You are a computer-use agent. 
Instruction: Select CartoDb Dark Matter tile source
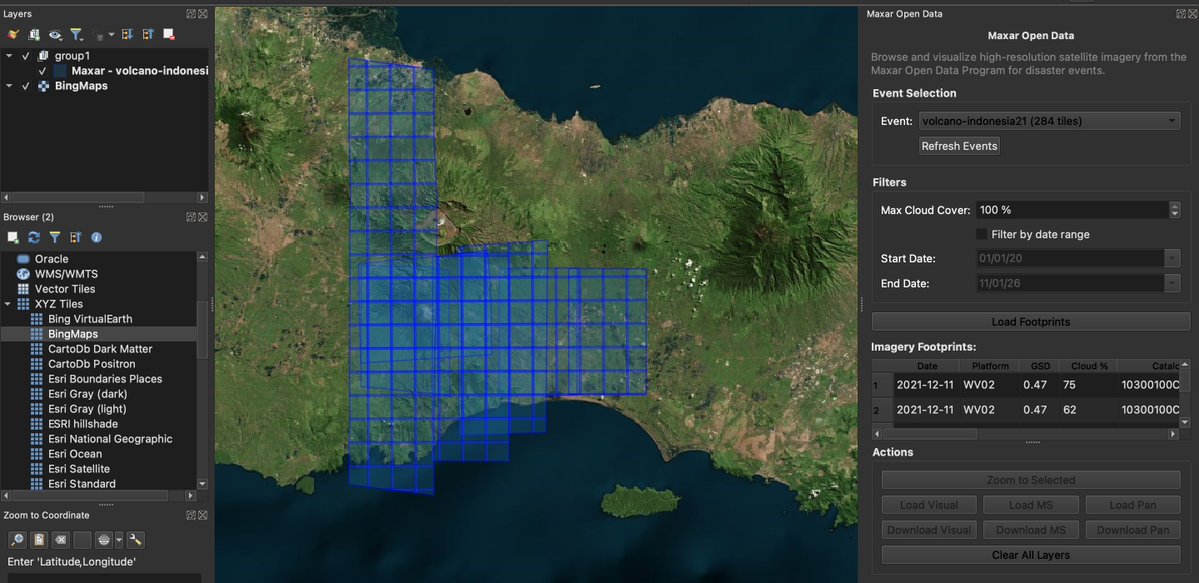coord(100,349)
